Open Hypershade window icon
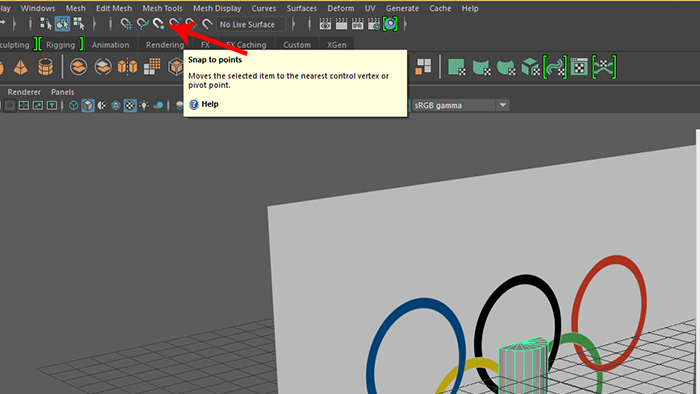This screenshot has height=394, width=700. [390, 24]
